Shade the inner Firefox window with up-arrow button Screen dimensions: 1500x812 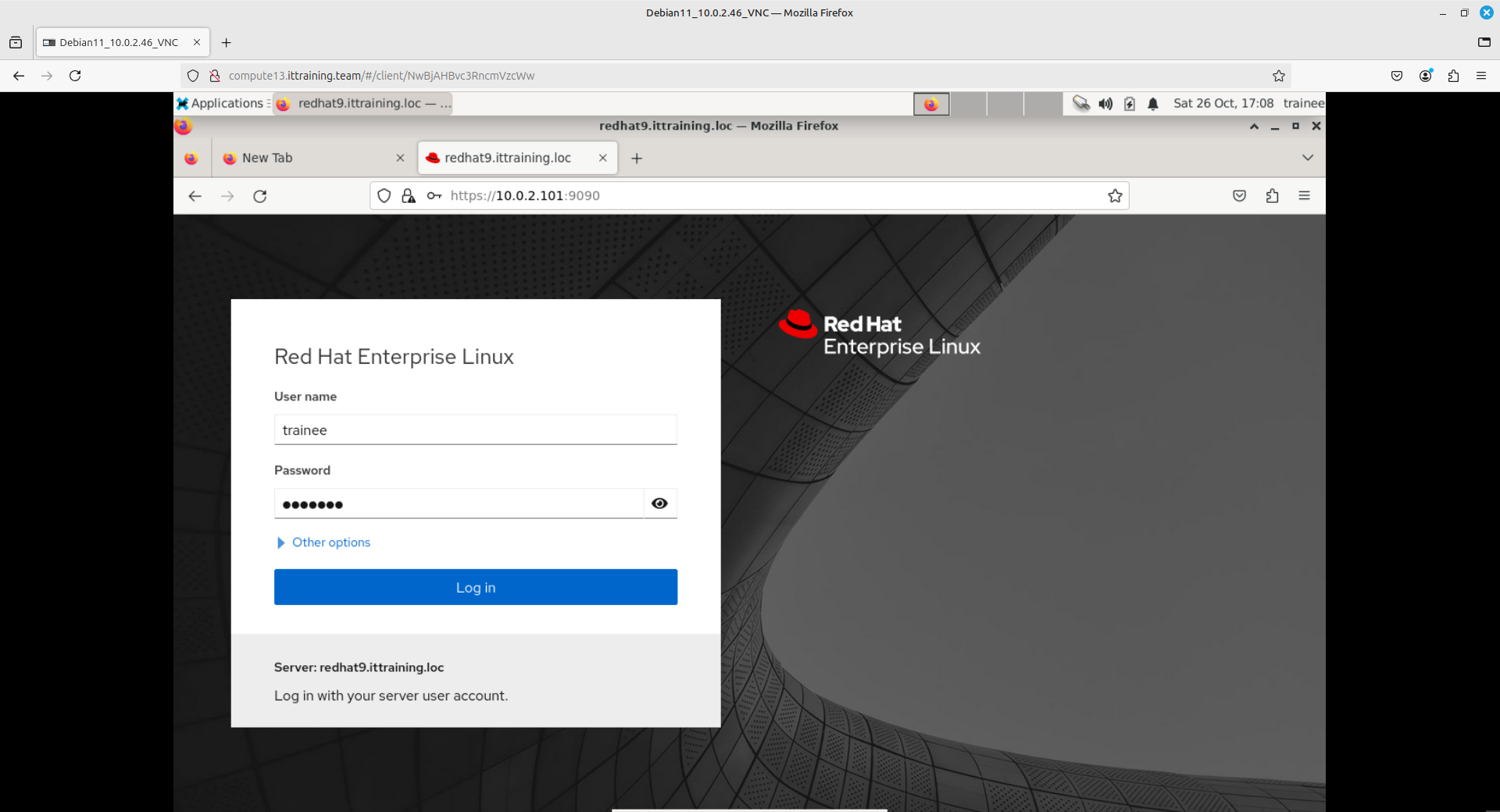tap(1254, 126)
